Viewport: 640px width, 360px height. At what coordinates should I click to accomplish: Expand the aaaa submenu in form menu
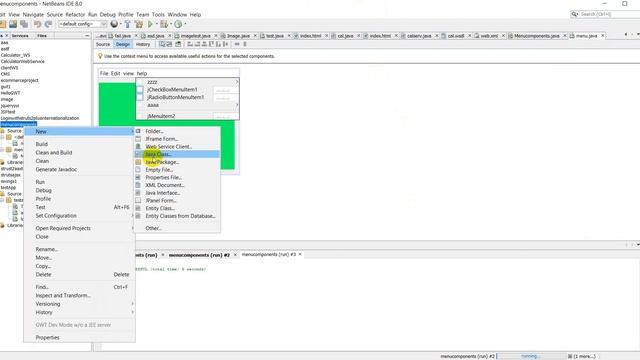[x=237, y=105]
